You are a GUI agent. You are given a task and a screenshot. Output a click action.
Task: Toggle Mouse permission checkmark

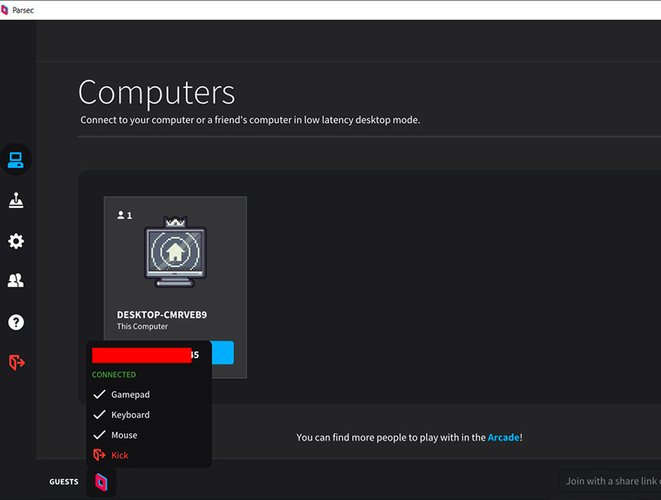(x=99, y=435)
